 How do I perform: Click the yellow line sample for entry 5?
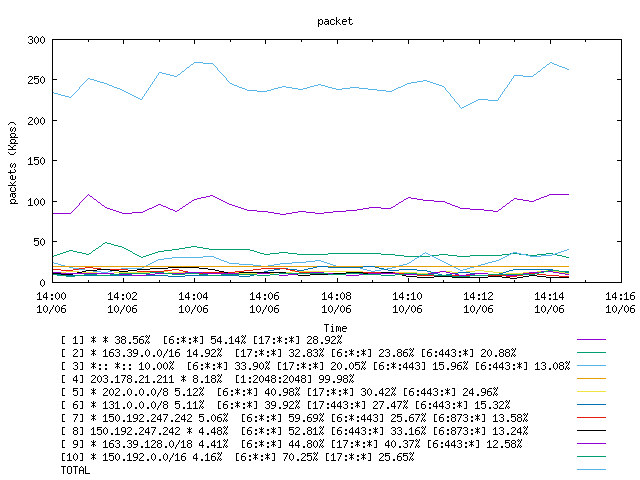tap(591, 392)
